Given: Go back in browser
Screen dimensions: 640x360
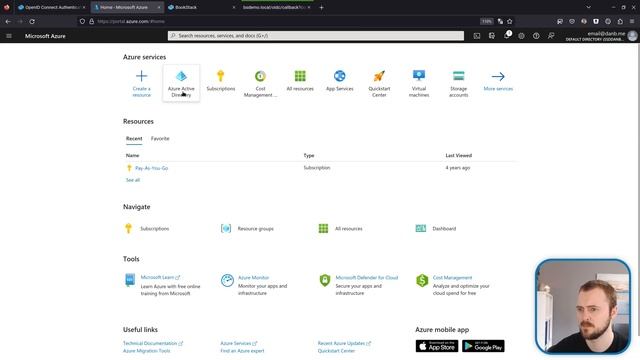Looking at the screenshot, I should [x=8, y=21].
